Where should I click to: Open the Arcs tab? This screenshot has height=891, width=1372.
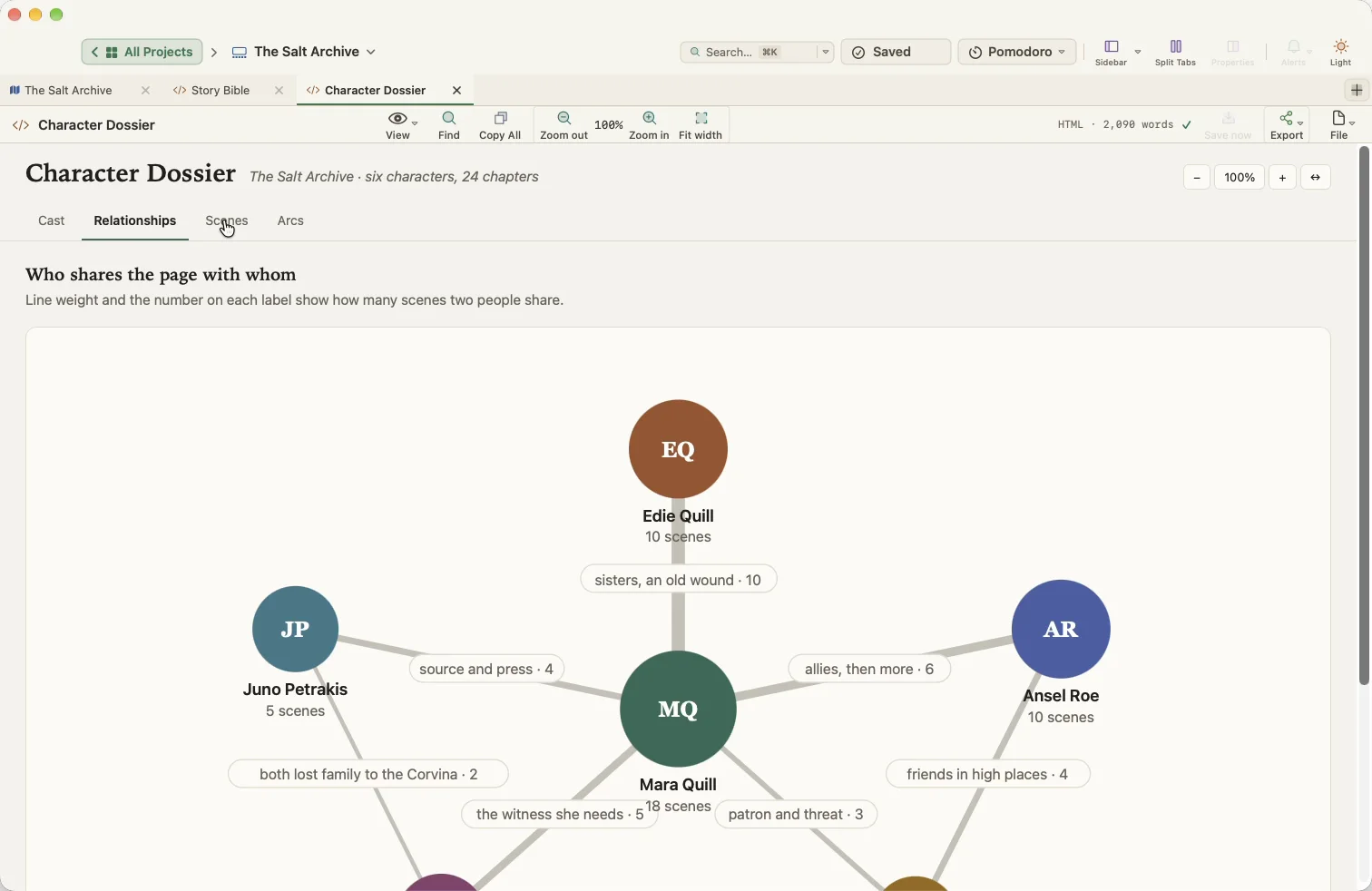pyautogui.click(x=290, y=220)
